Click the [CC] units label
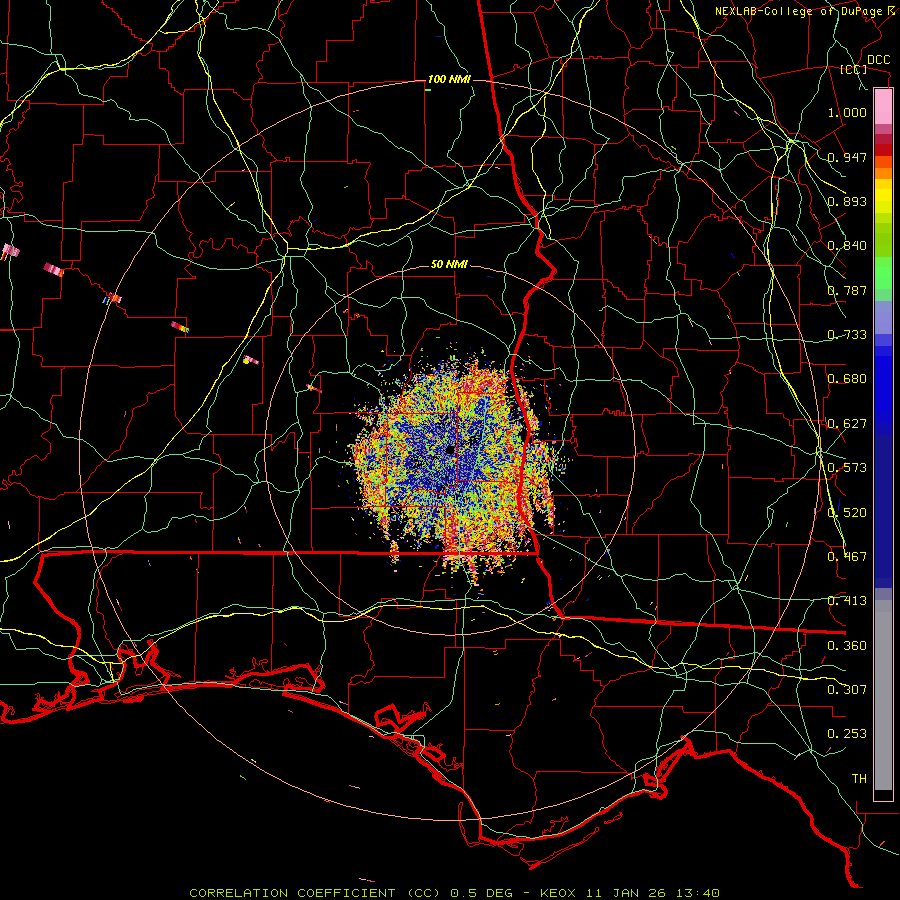Viewport: 900px width, 900px height. pyautogui.click(x=854, y=69)
